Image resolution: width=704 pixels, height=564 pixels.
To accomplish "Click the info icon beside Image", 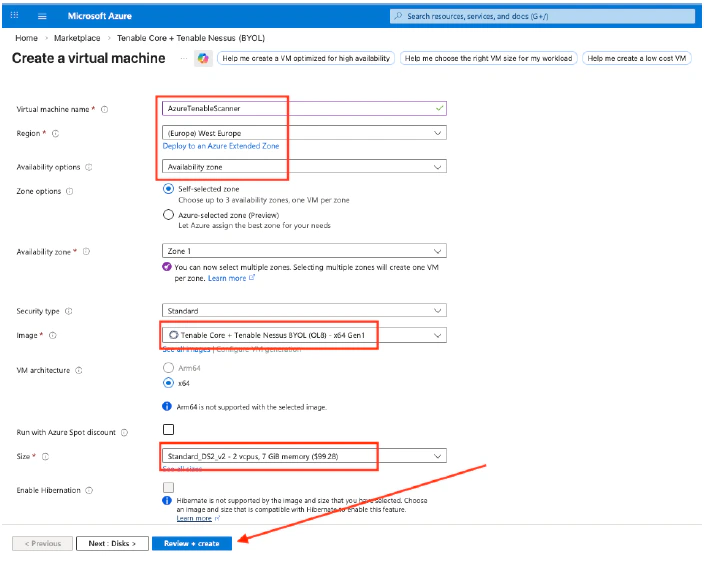I will coord(53,335).
